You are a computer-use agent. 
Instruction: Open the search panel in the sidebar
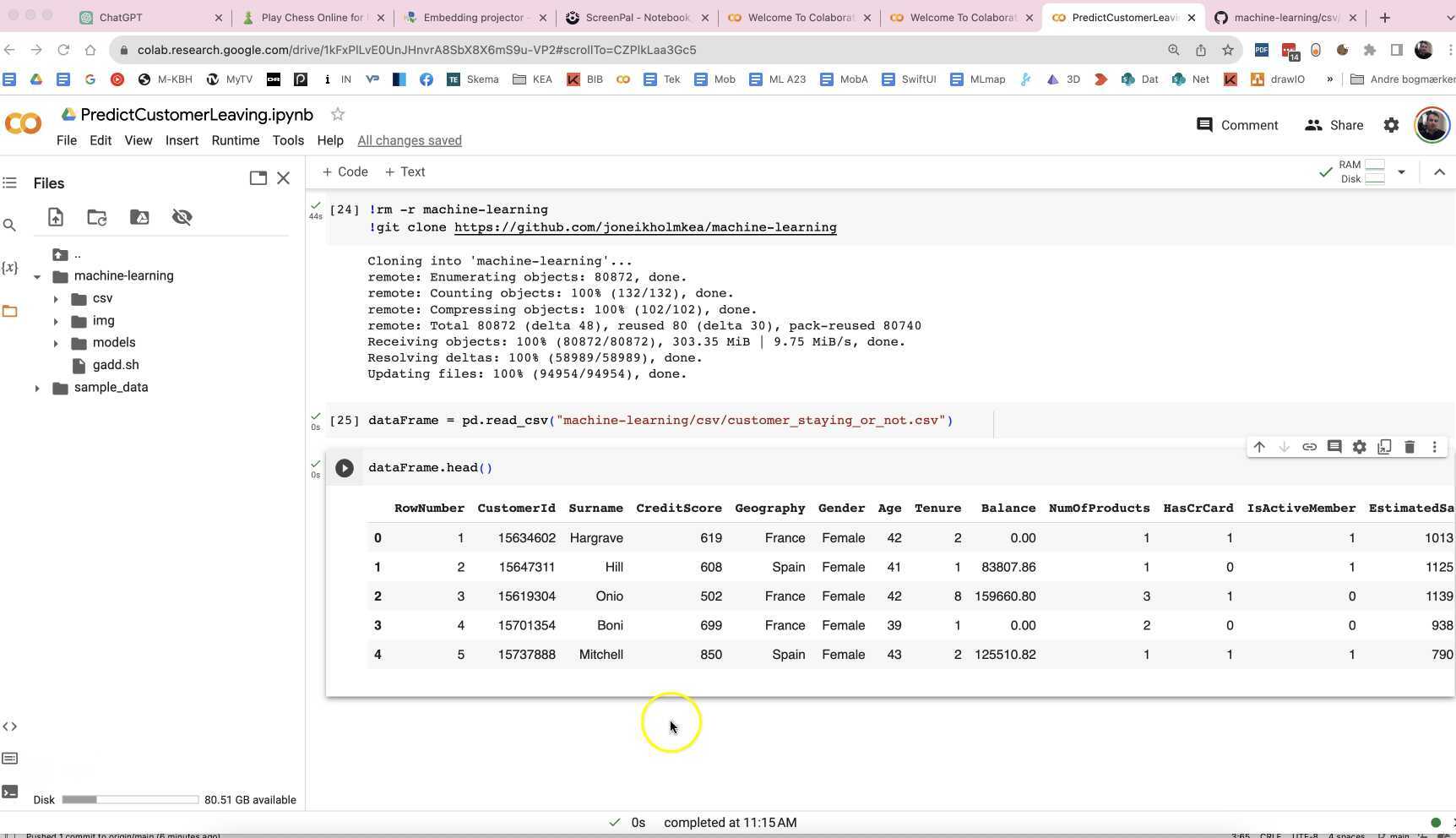point(9,225)
